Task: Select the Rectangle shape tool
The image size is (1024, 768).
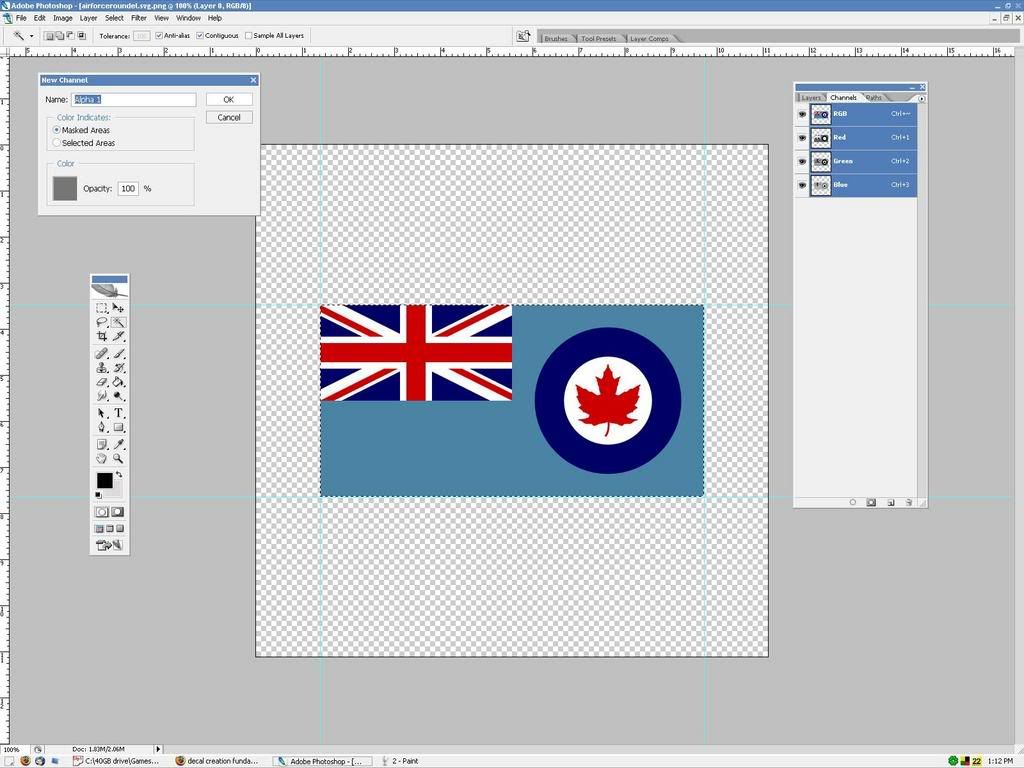Action: 118,428
